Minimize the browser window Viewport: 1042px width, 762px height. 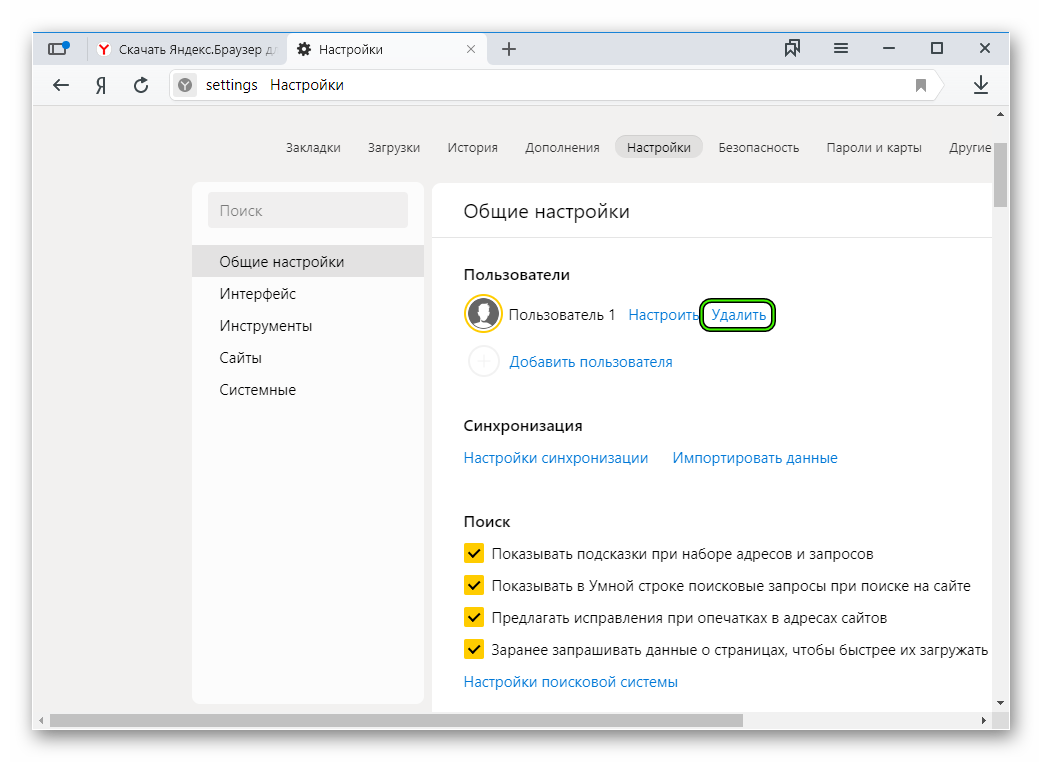pyautogui.click(x=888, y=48)
